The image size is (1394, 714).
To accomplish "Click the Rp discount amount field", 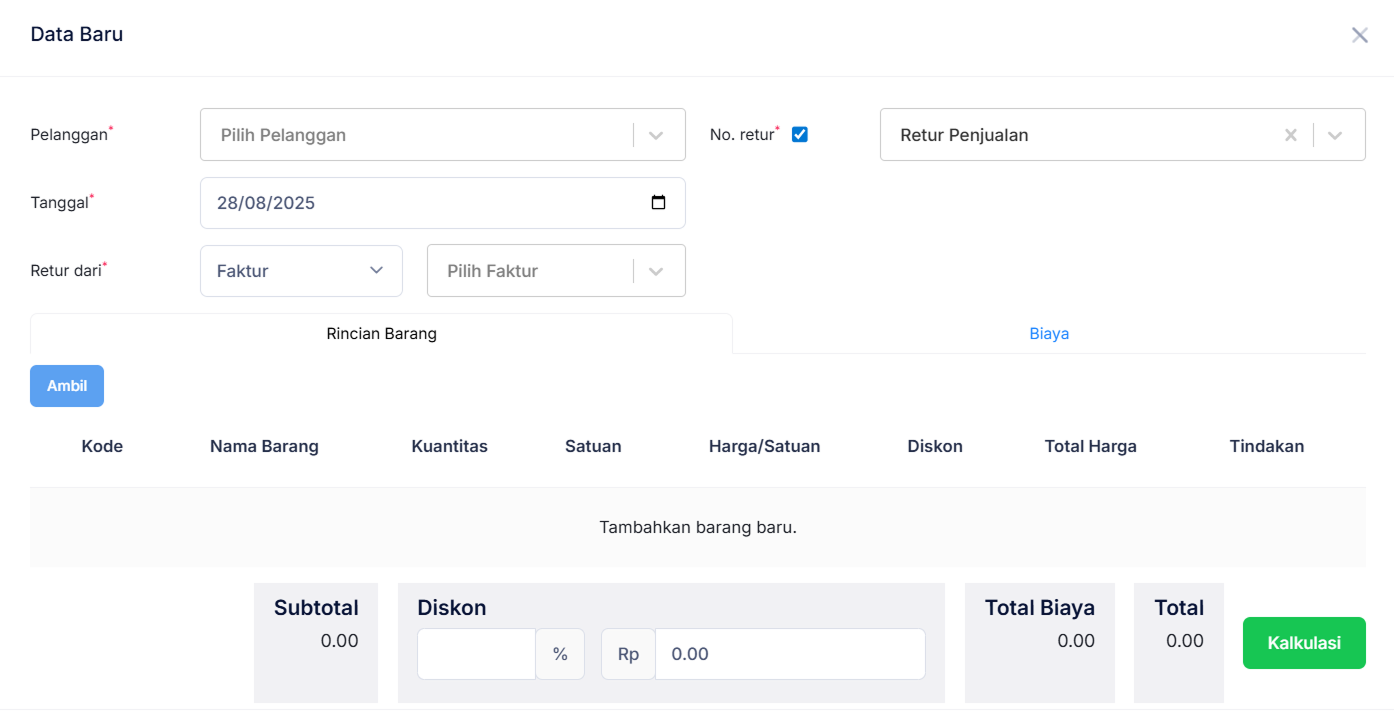I will point(789,654).
